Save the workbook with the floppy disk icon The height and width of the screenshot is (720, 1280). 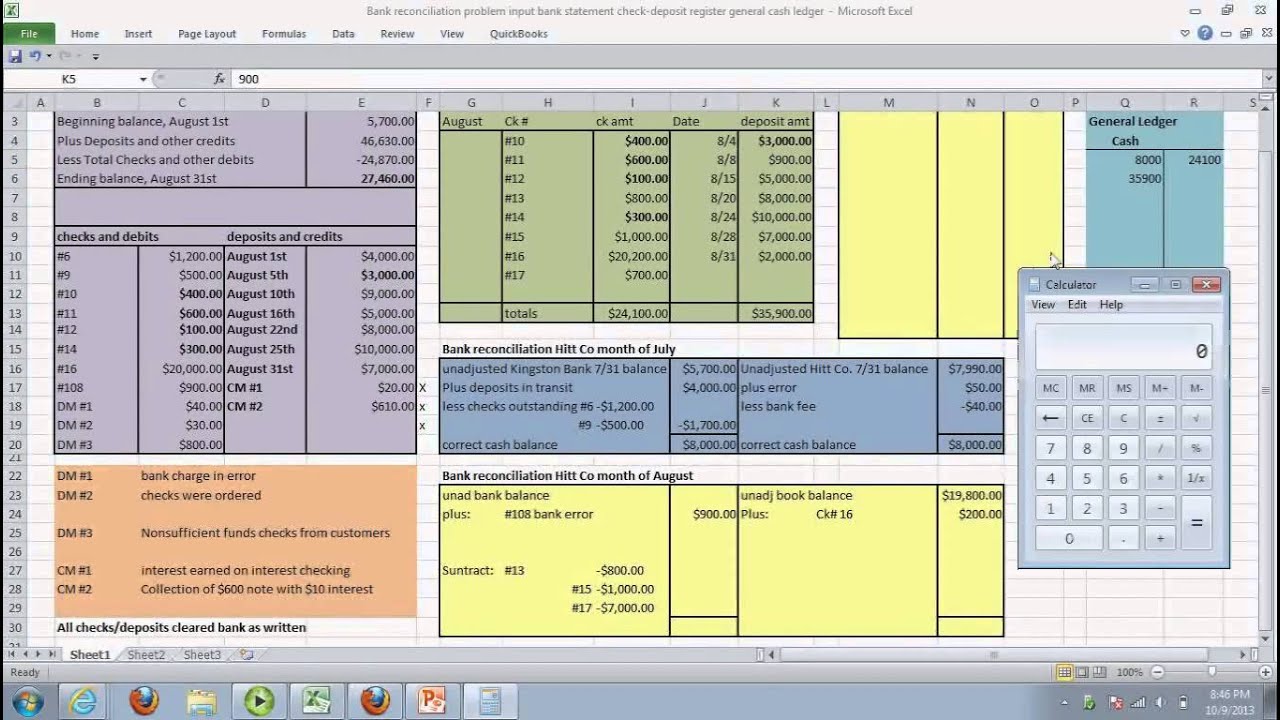click(15, 56)
